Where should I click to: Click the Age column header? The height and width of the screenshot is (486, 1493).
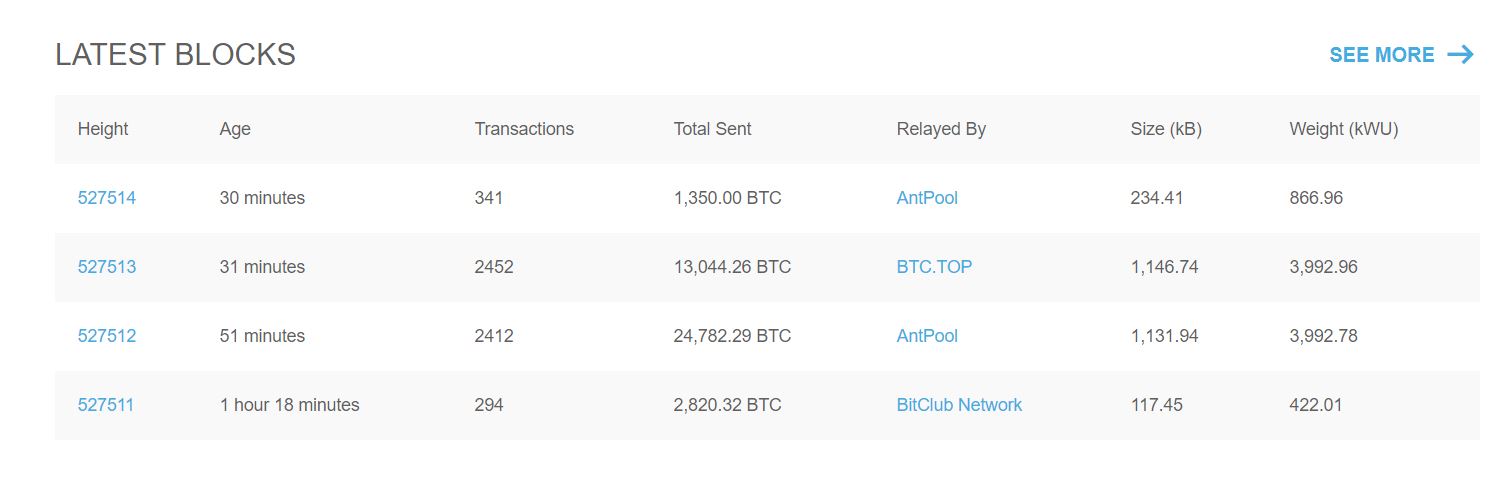235,129
